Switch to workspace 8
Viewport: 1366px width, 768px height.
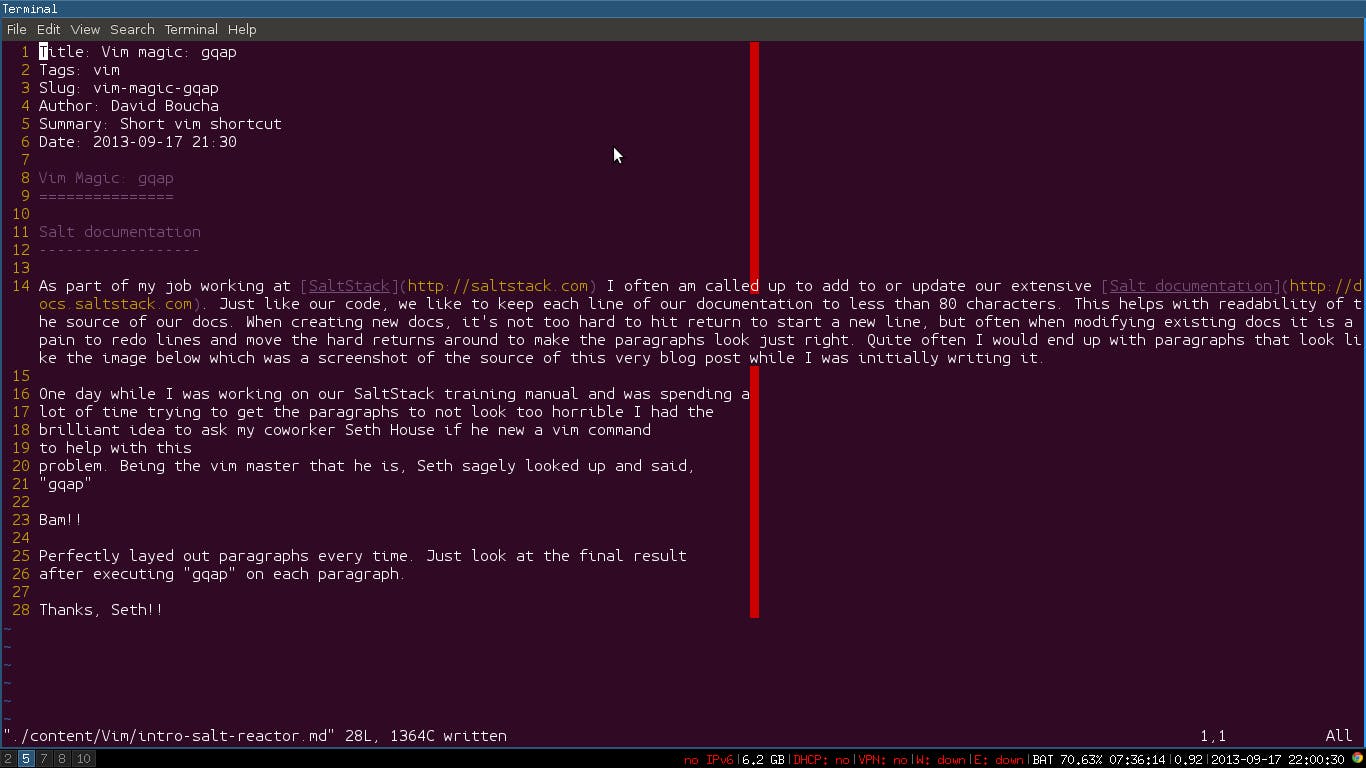[63, 759]
